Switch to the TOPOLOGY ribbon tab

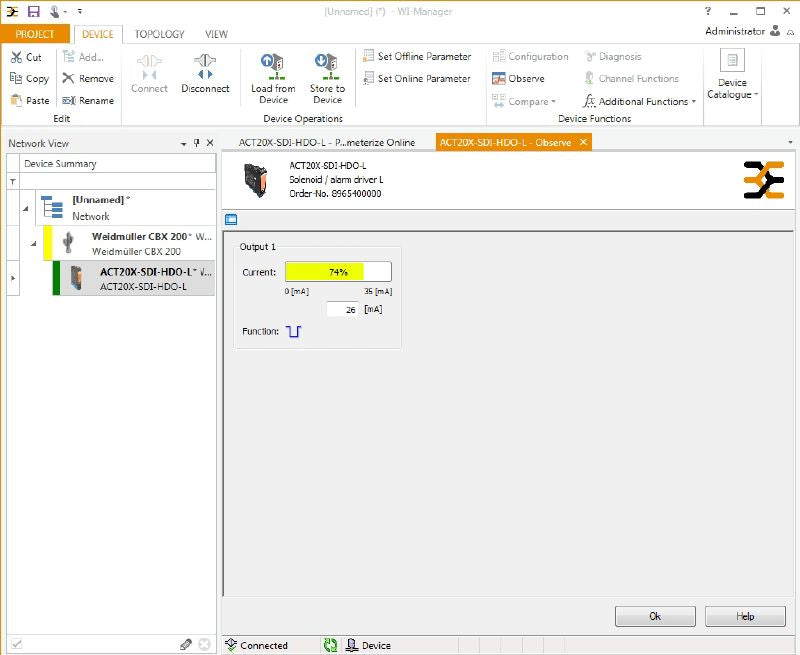tap(160, 34)
